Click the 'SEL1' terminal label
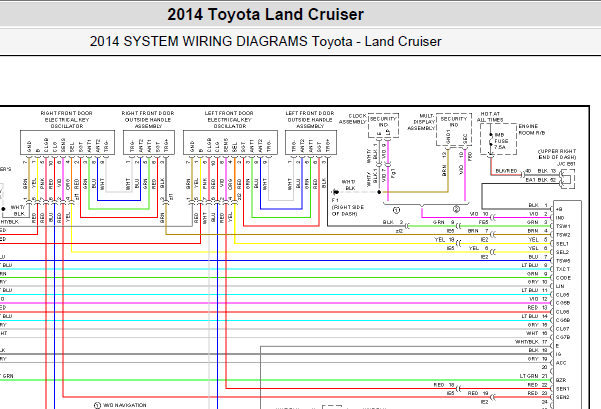The height and width of the screenshot is (409, 601). 562,244
